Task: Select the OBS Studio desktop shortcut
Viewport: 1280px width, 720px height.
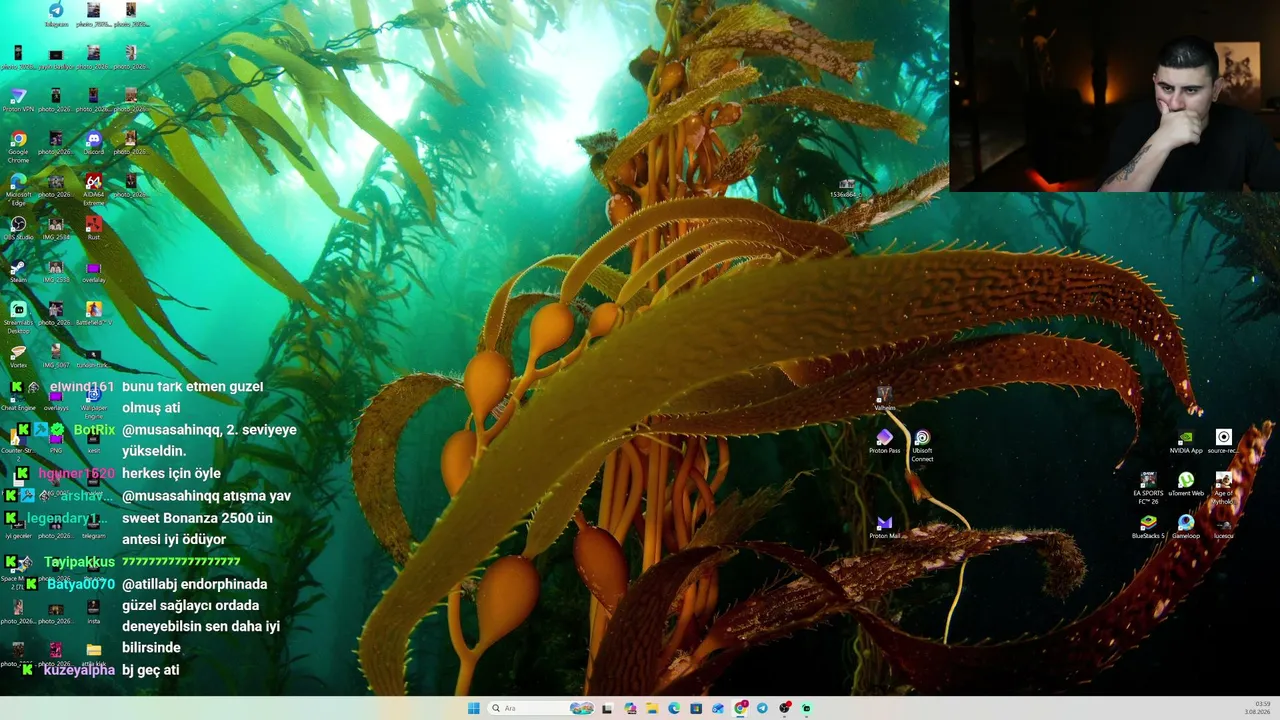Action: click(x=18, y=228)
